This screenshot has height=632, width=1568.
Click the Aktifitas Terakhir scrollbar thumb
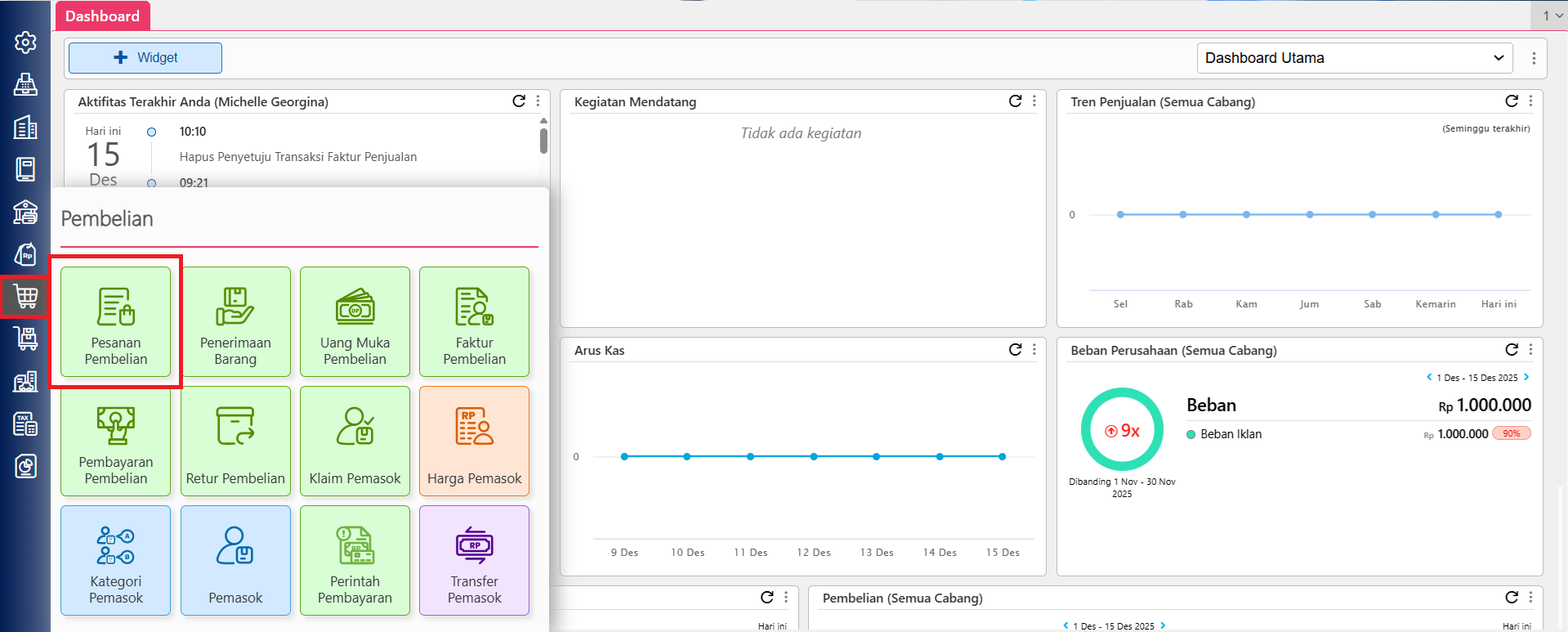pos(543,141)
